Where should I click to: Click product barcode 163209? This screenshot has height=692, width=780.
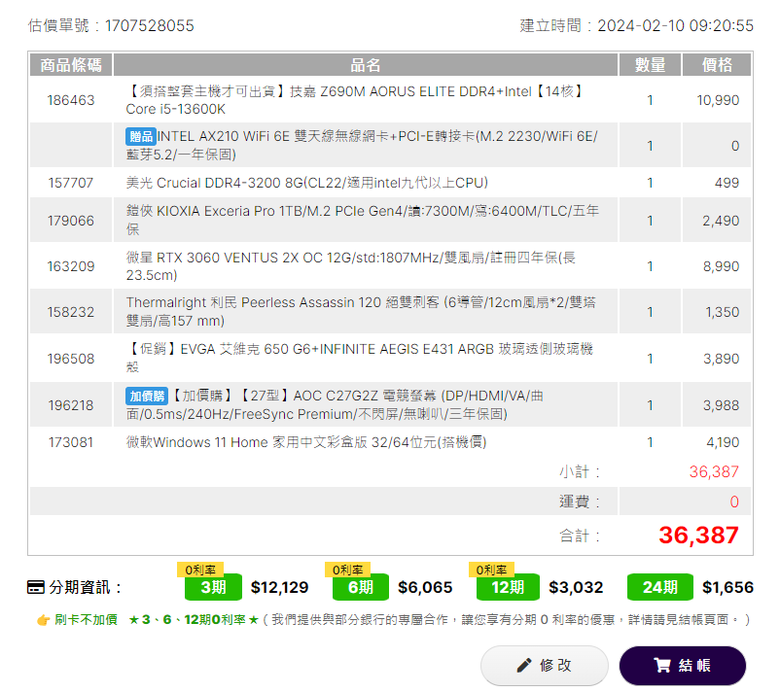point(71,267)
